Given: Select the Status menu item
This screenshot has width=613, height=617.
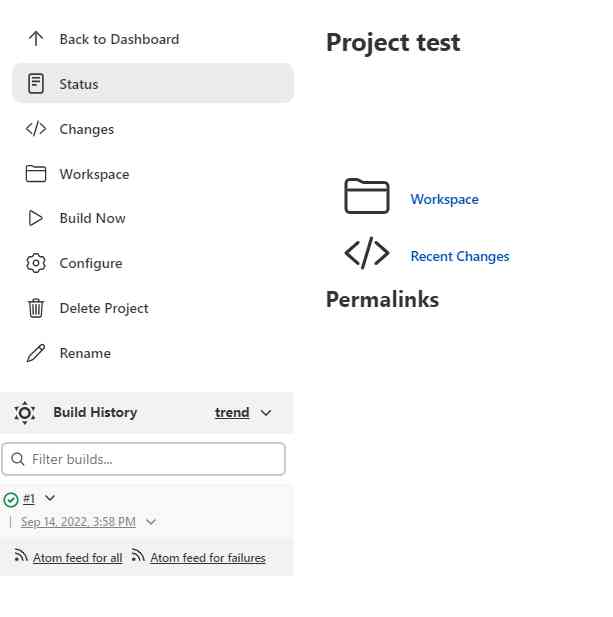Looking at the screenshot, I should click(x=79, y=84).
